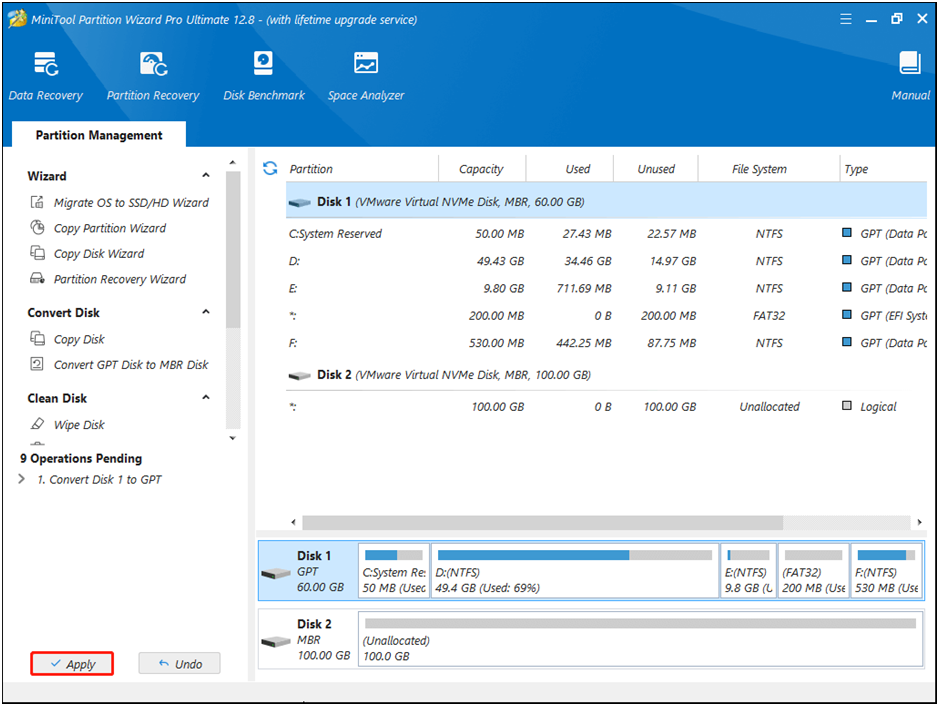Click the '9 Operations Pending' heading
The image size is (939, 706).
coord(81,458)
